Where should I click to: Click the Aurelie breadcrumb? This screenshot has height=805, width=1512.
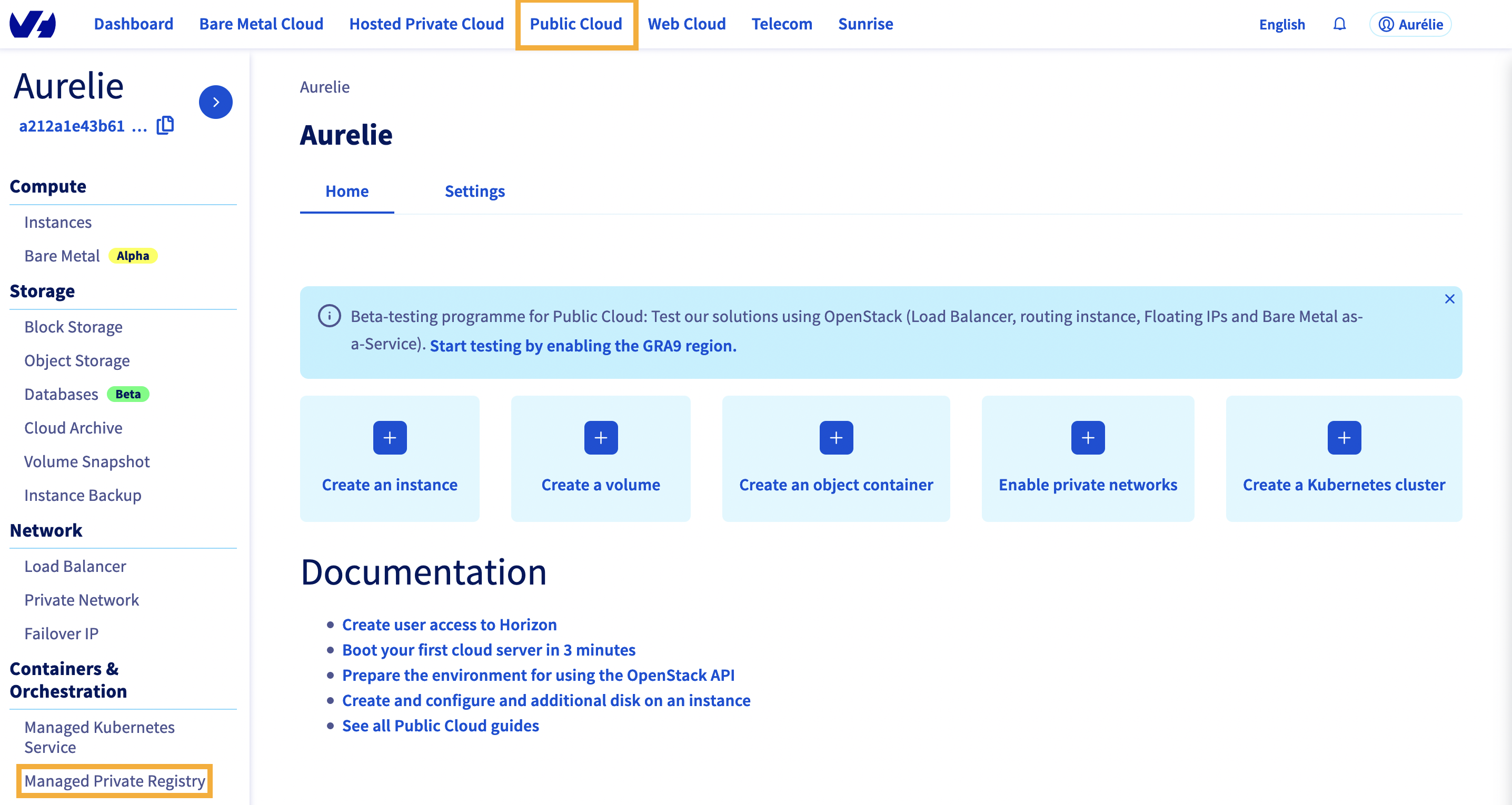(325, 87)
